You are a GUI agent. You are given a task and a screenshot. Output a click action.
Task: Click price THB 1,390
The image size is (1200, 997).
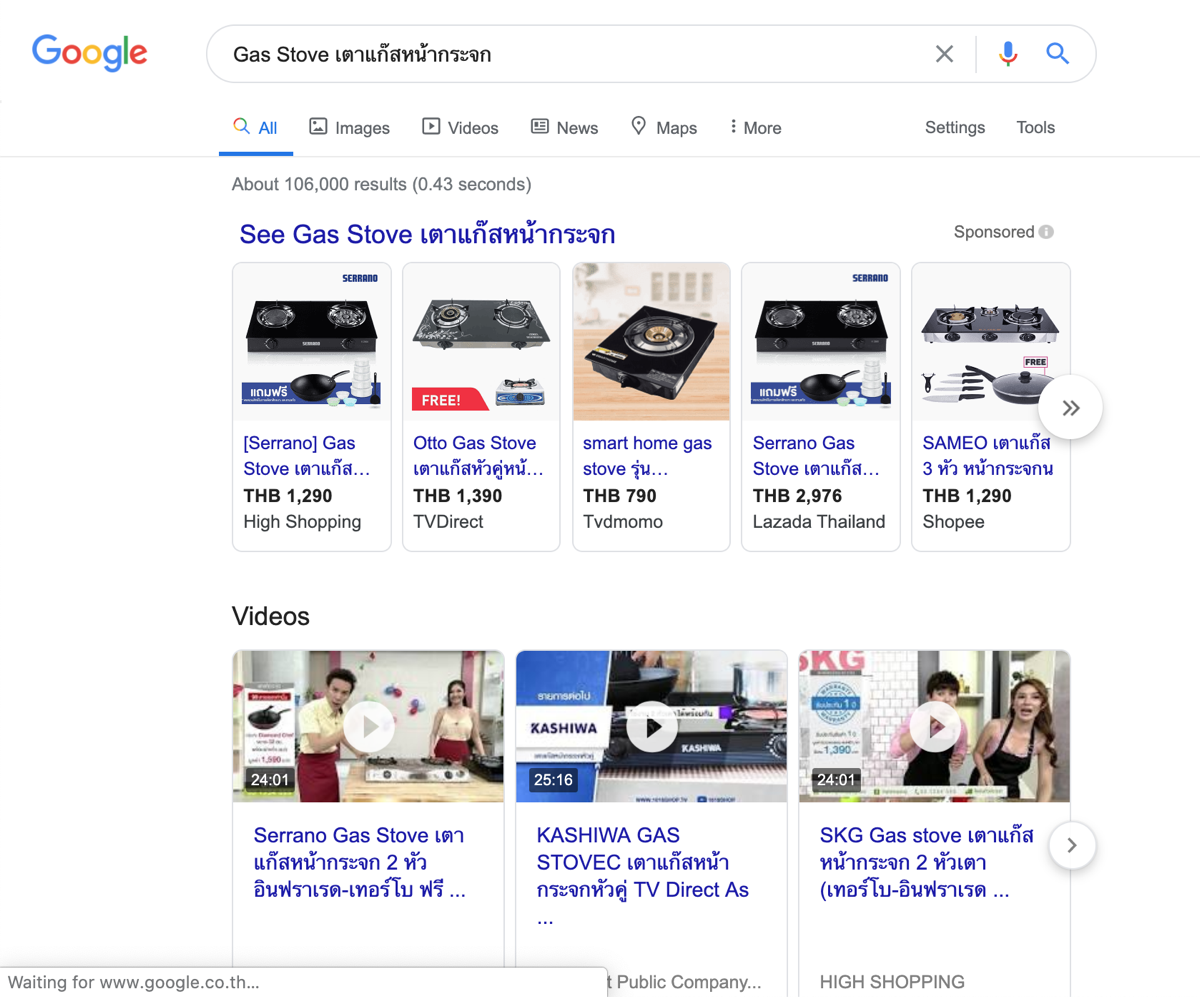click(458, 496)
